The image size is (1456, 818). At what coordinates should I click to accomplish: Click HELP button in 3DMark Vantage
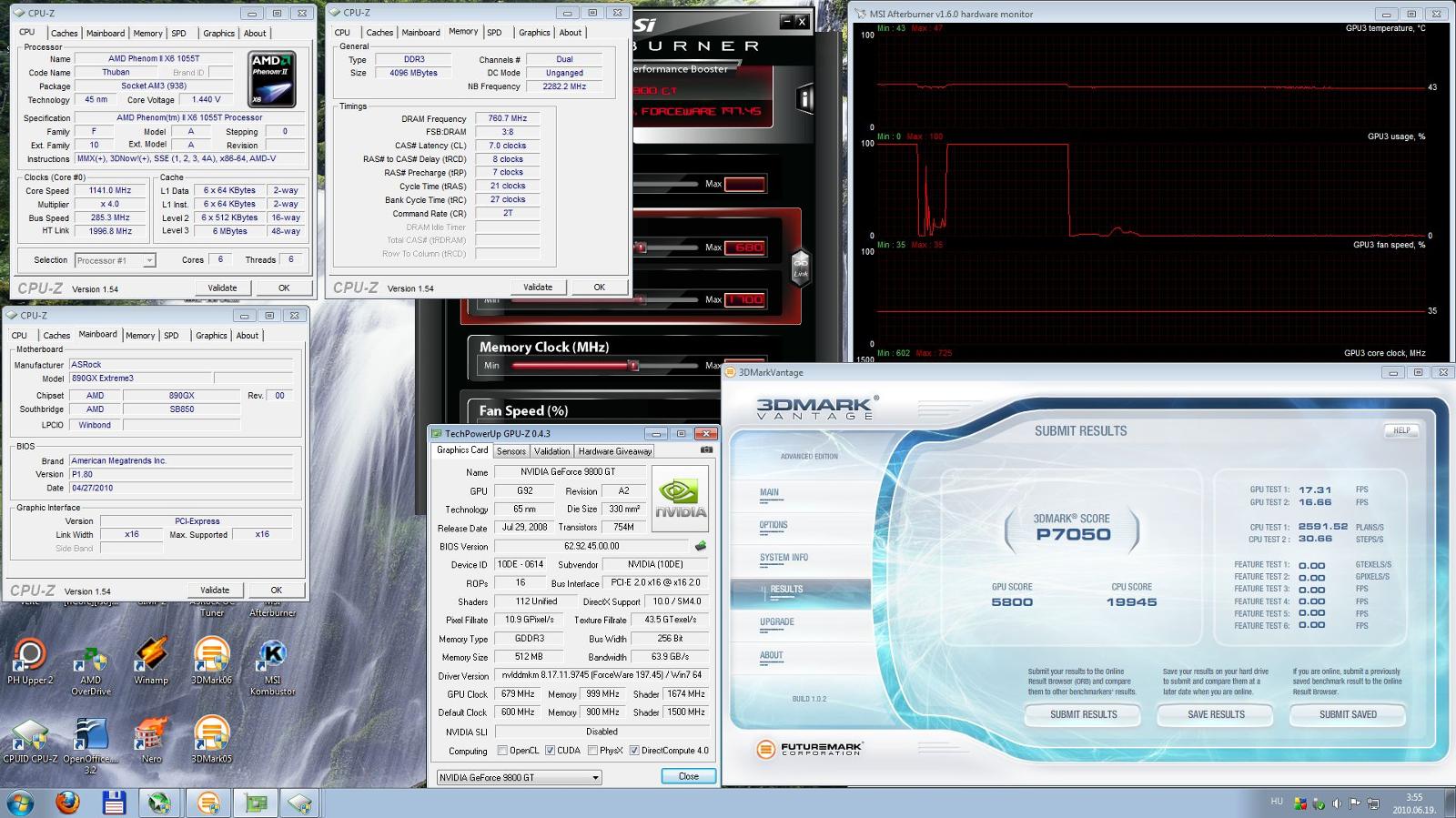pyautogui.click(x=1401, y=430)
